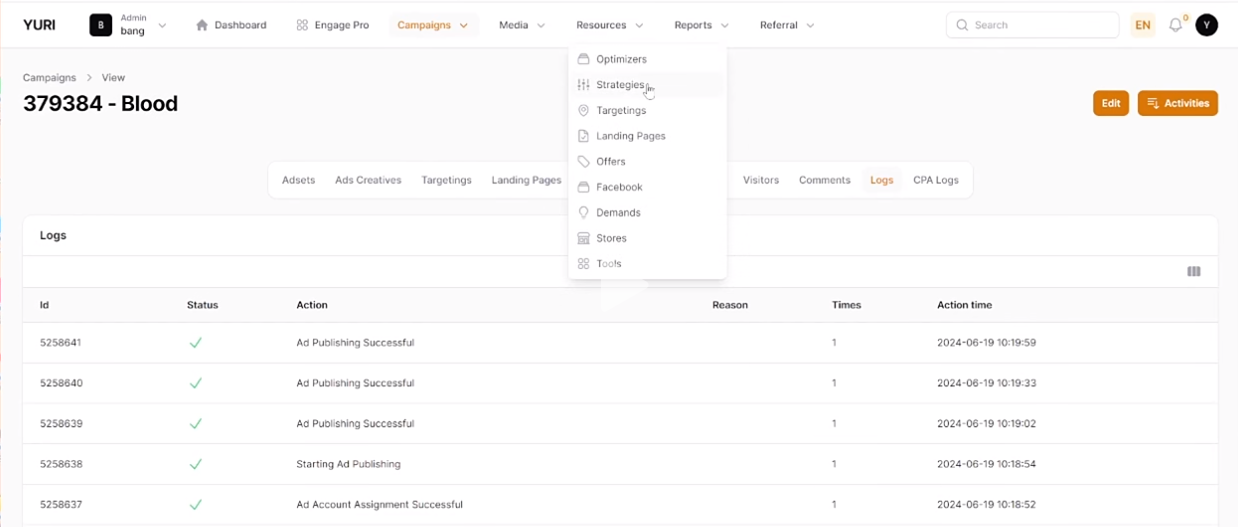
Task: Click the Activities button
Action: (x=1178, y=103)
